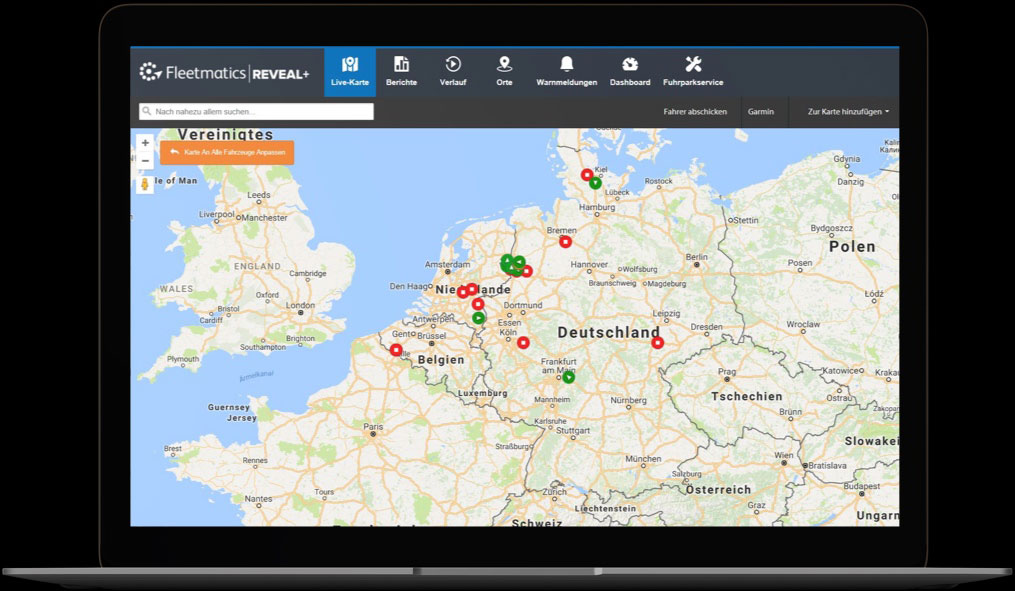Open the Live-Karte tab
This screenshot has height=591, width=1015.
pos(350,72)
